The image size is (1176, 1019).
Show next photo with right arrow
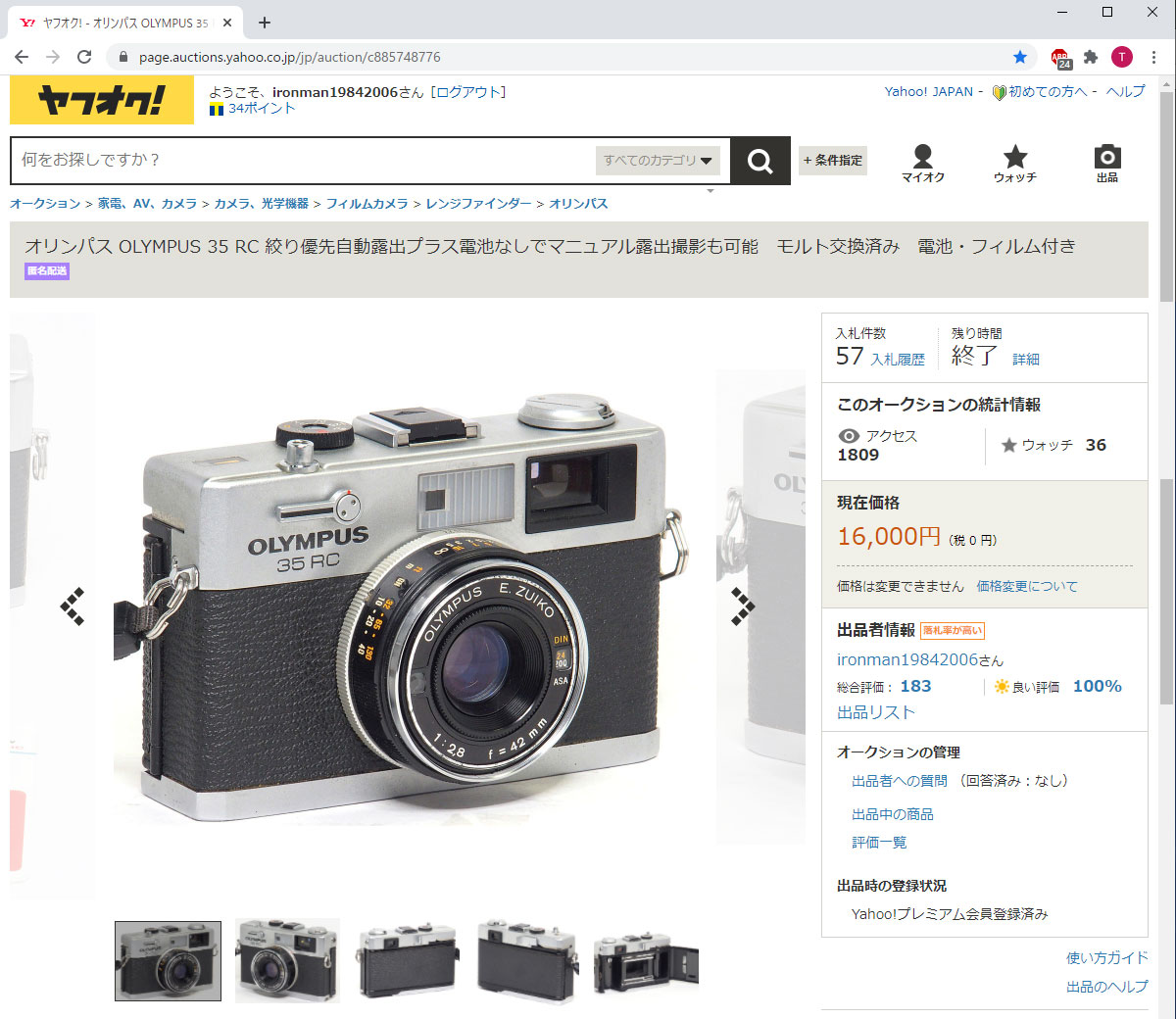coord(743,607)
